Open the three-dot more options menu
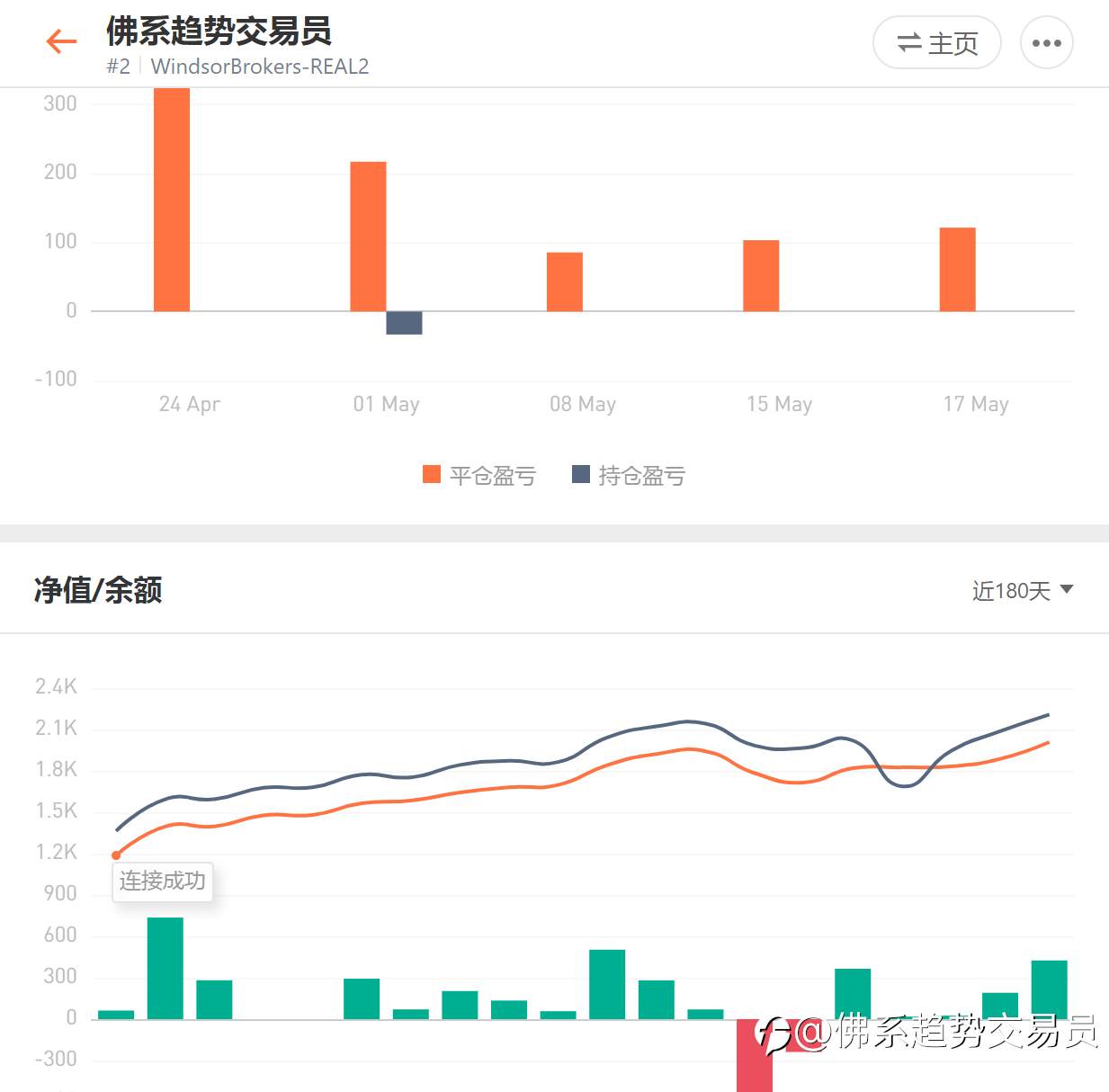The image size is (1109, 1092). (x=1047, y=42)
